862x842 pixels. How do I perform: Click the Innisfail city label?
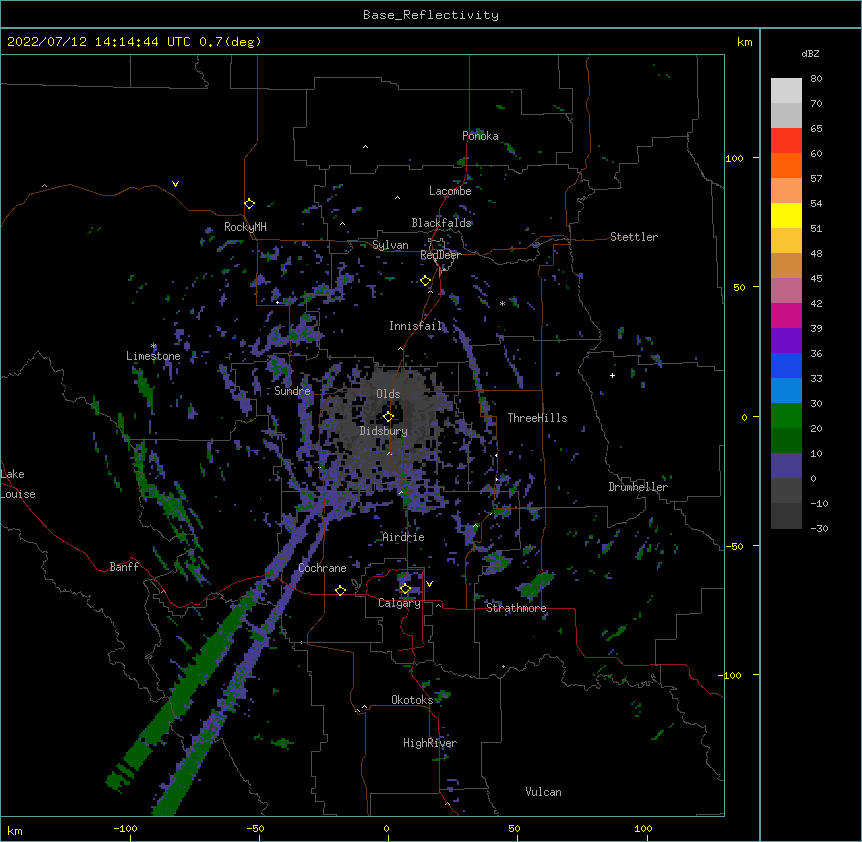(x=416, y=326)
